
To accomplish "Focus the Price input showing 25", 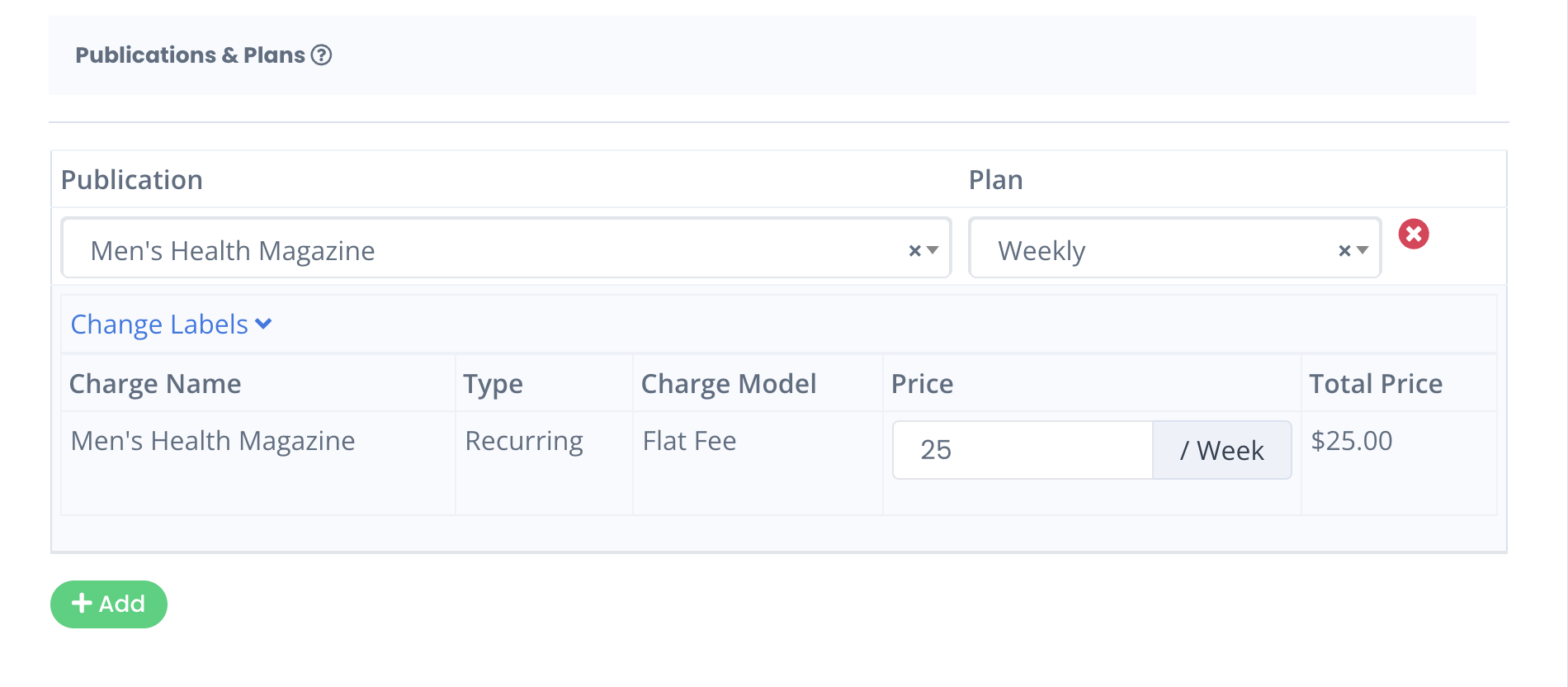I will click(x=1023, y=450).
